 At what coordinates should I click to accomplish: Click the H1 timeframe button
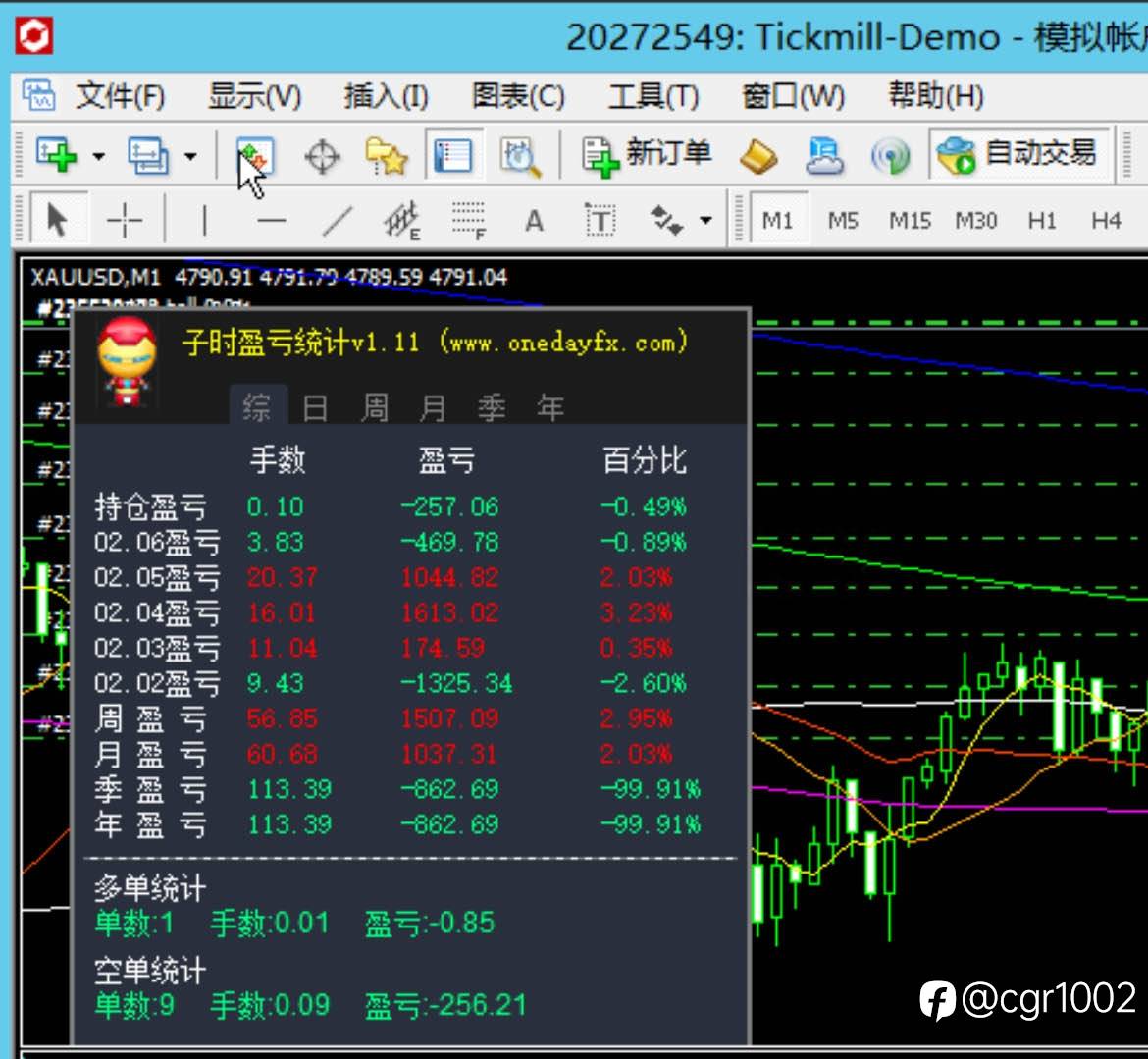pyautogui.click(x=1041, y=220)
